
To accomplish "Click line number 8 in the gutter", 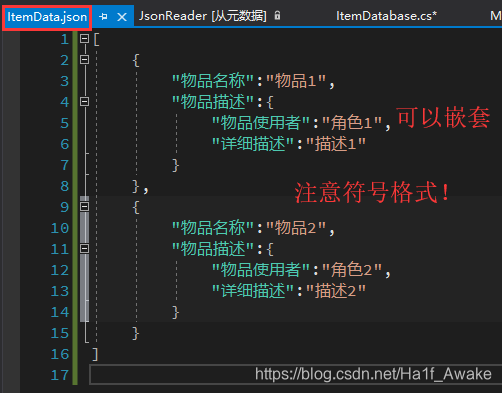I will coord(65,186).
